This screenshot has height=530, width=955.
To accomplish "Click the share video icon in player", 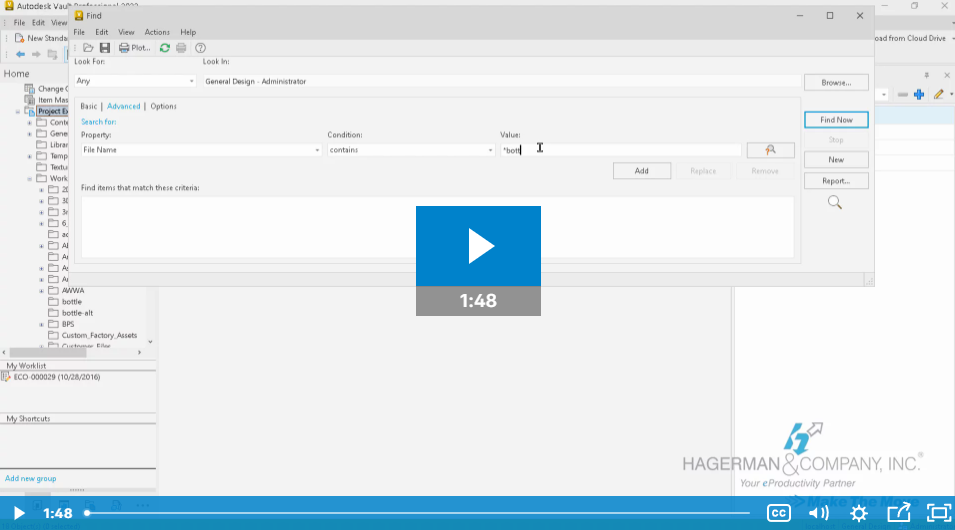I will point(899,513).
